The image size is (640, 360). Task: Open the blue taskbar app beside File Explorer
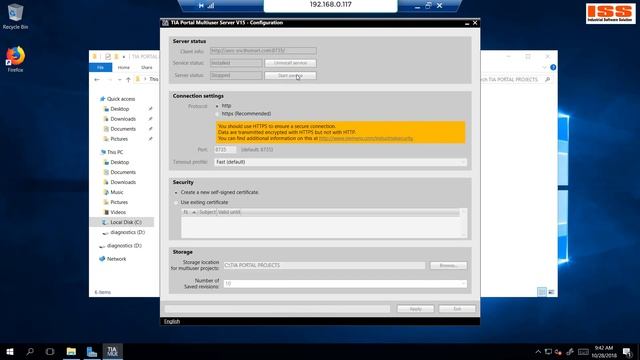92,351
